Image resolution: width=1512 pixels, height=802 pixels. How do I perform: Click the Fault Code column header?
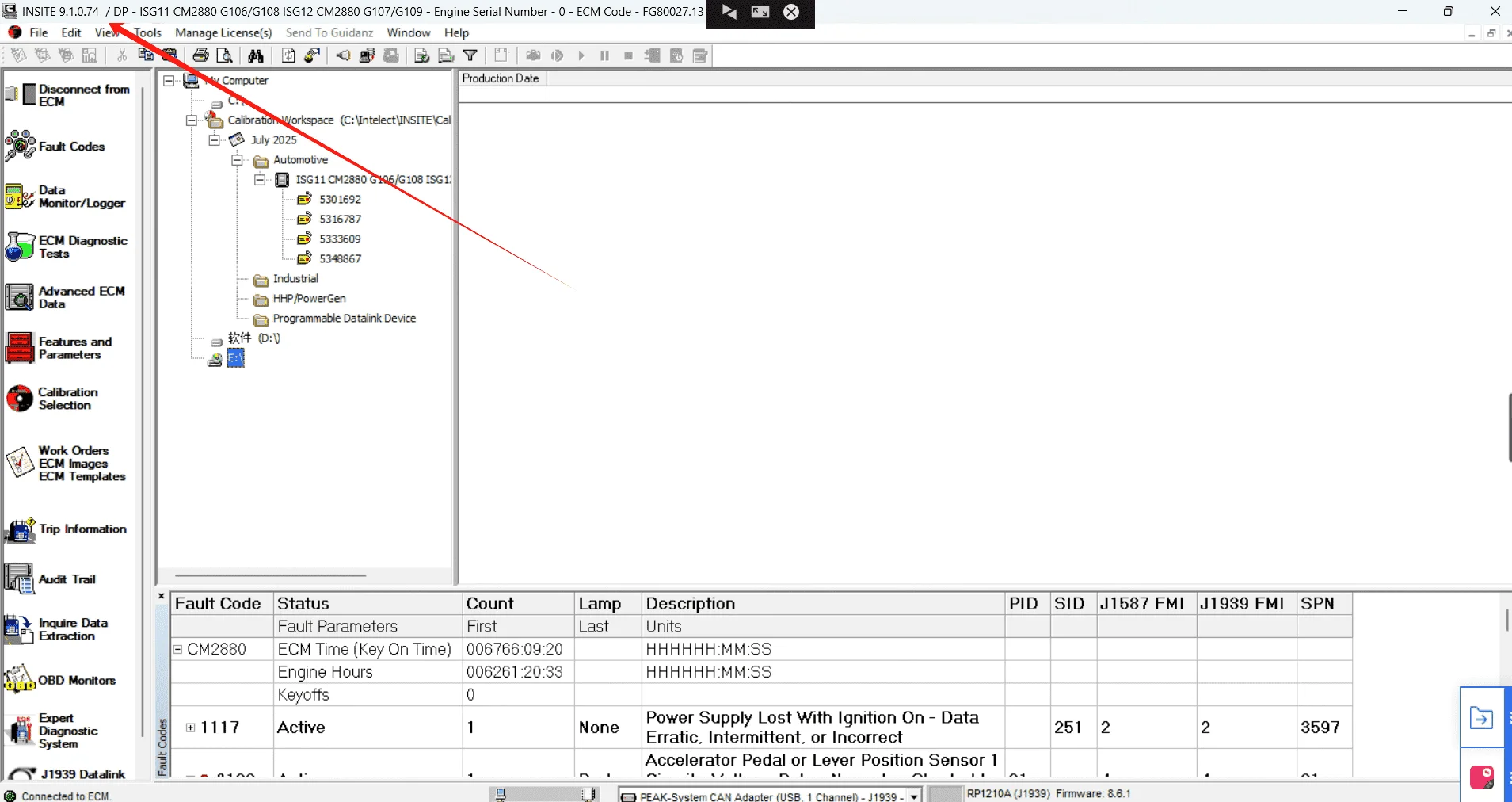(x=222, y=604)
